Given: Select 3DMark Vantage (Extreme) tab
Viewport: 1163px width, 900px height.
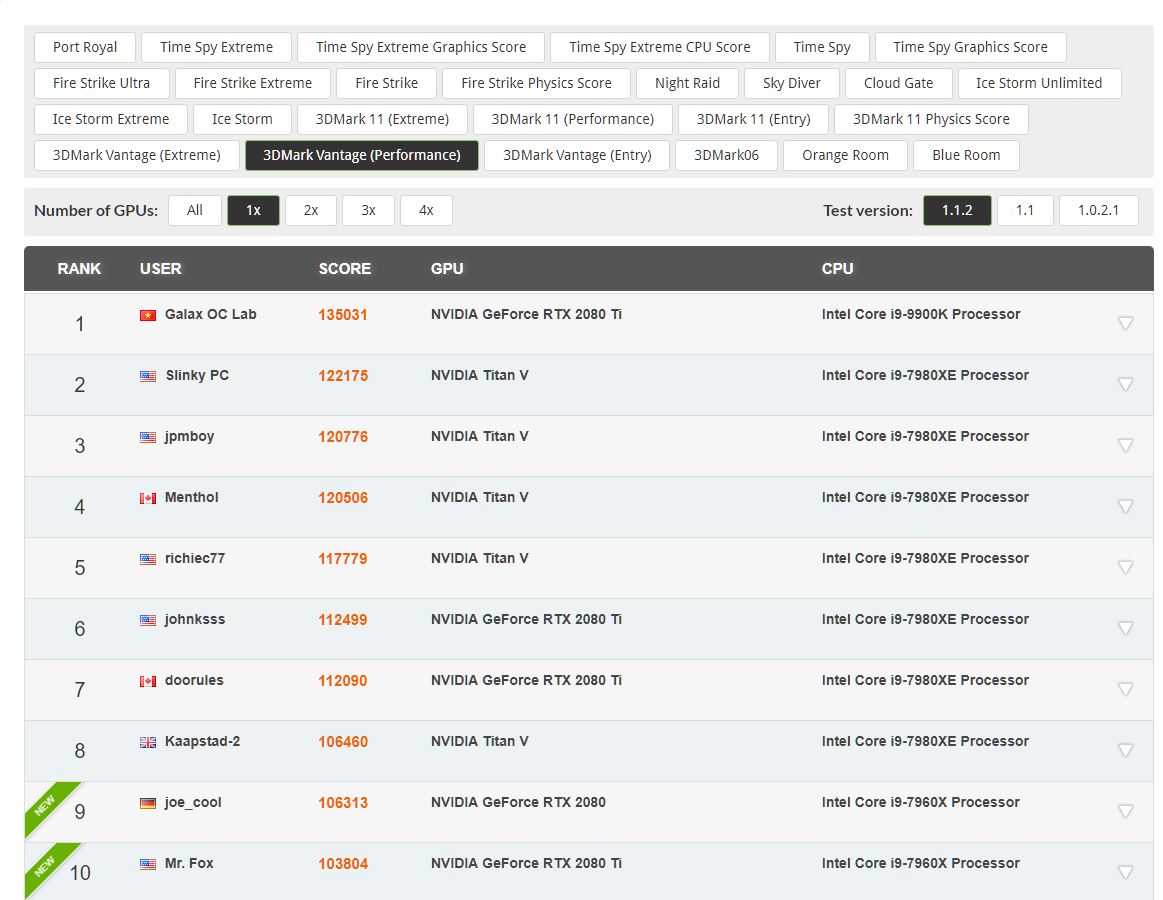Looking at the screenshot, I should click(136, 155).
